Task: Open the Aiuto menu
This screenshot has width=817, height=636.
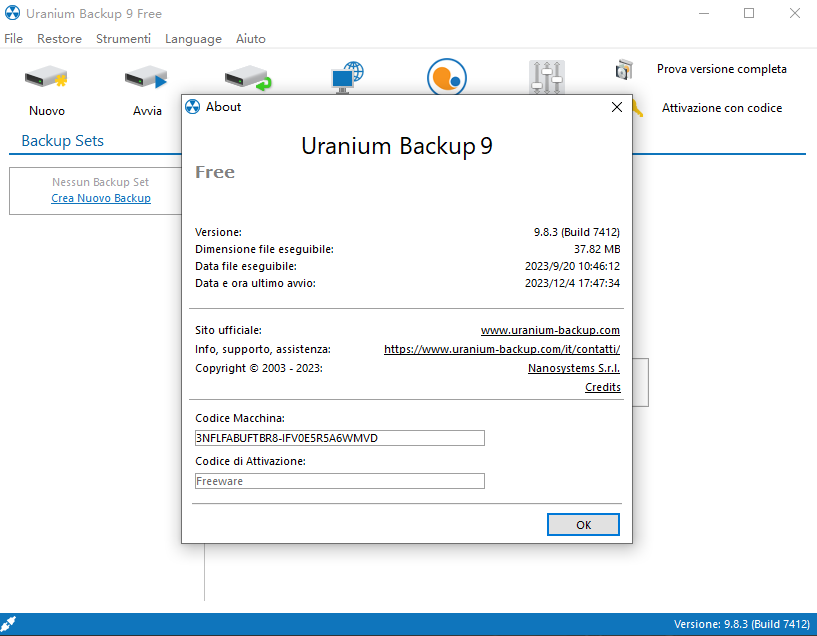Action: pyautogui.click(x=250, y=39)
